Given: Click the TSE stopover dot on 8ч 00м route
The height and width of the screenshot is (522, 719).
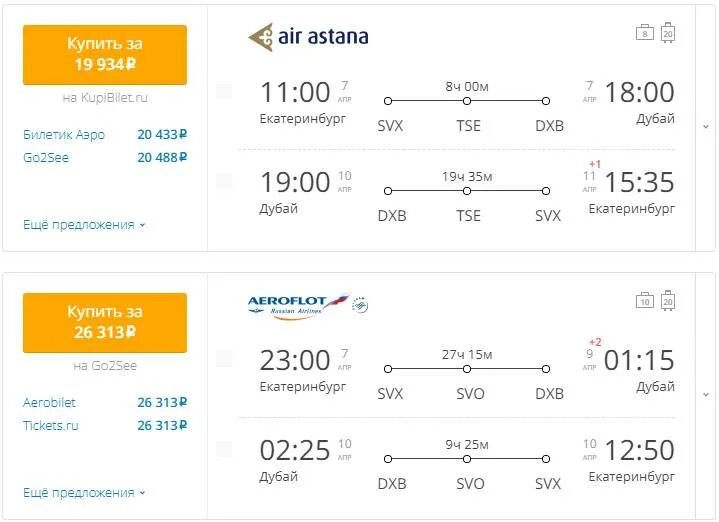Looking at the screenshot, I should point(468,101).
